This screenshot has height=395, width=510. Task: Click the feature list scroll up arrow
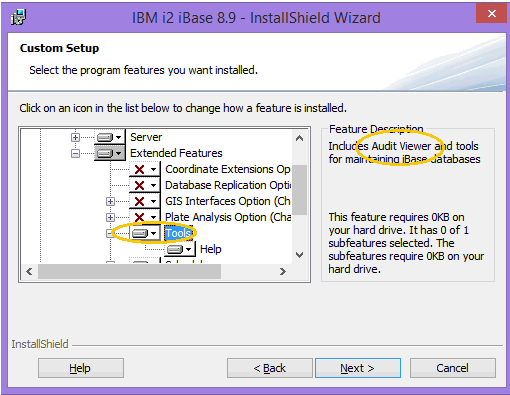point(299,138)
